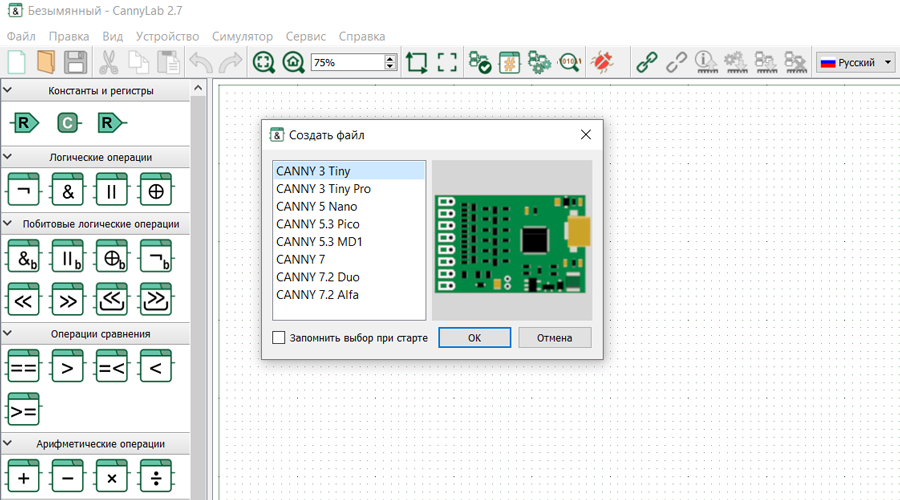The image size is (900, 500).
Task: Close the 'Создать файл' dialog
Action: (x=585, y=134)
